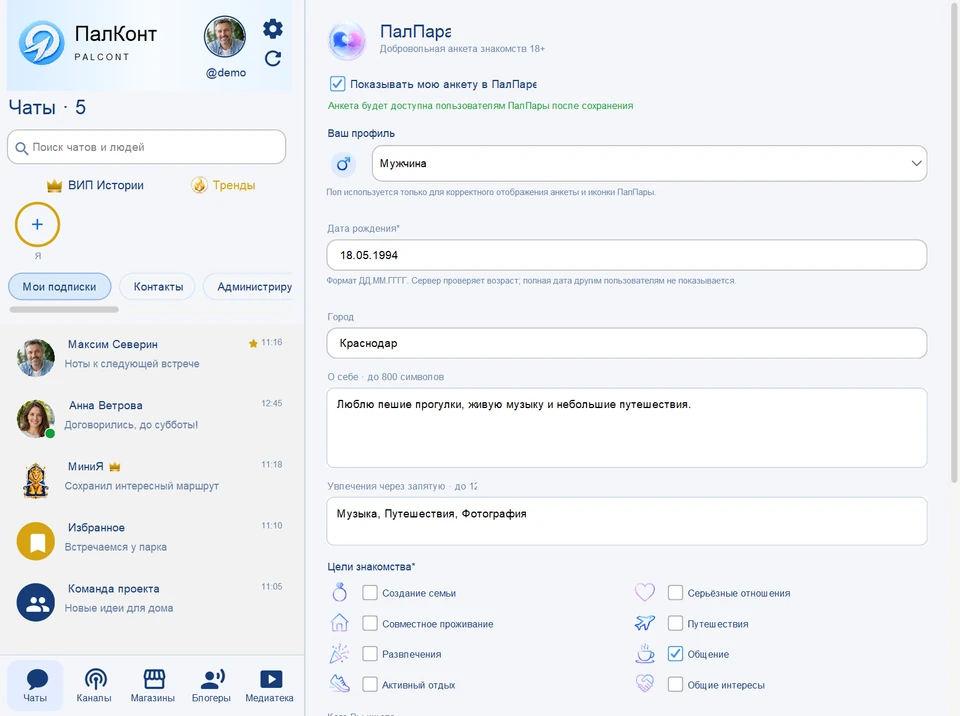Open settings via the gear icon

tap(272, 29)
